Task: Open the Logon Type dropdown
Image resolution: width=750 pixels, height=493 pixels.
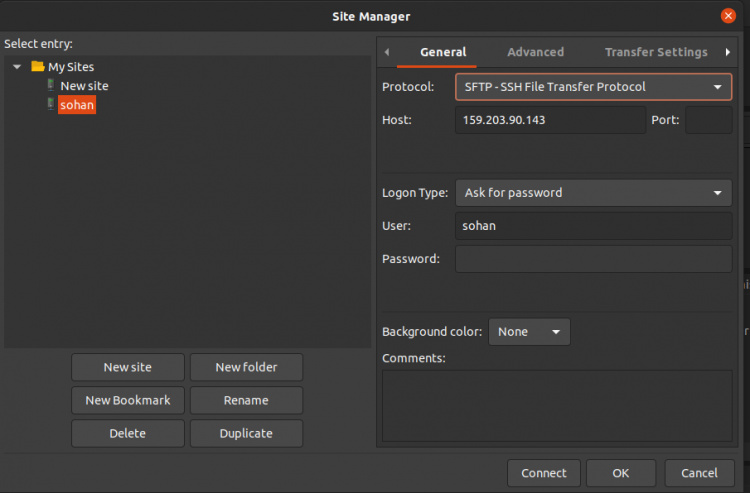Action: click(x=593, y=193)
